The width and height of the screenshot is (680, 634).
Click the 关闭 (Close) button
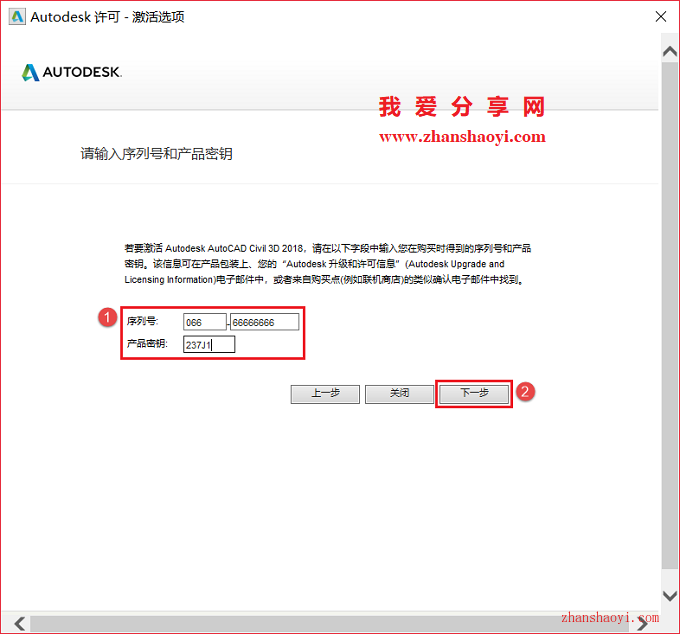tap(399, 394)
